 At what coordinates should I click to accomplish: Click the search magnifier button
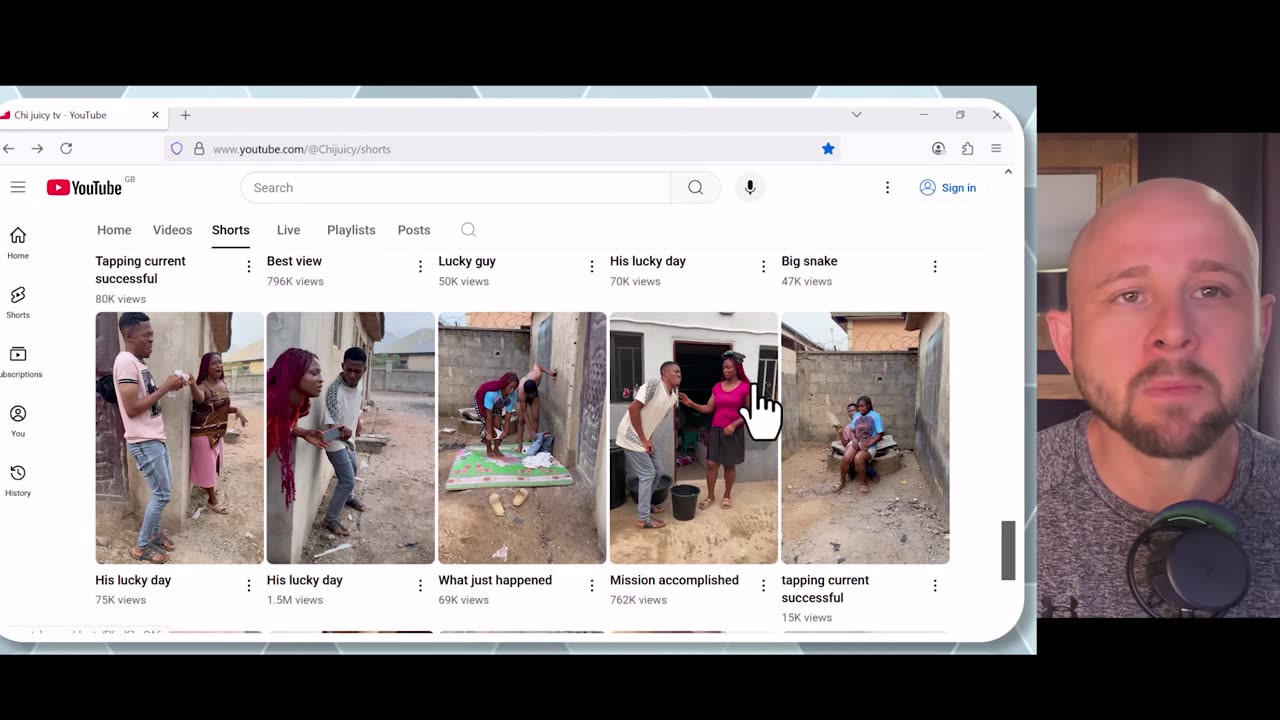pyautogui.click(x=695, y=188)
